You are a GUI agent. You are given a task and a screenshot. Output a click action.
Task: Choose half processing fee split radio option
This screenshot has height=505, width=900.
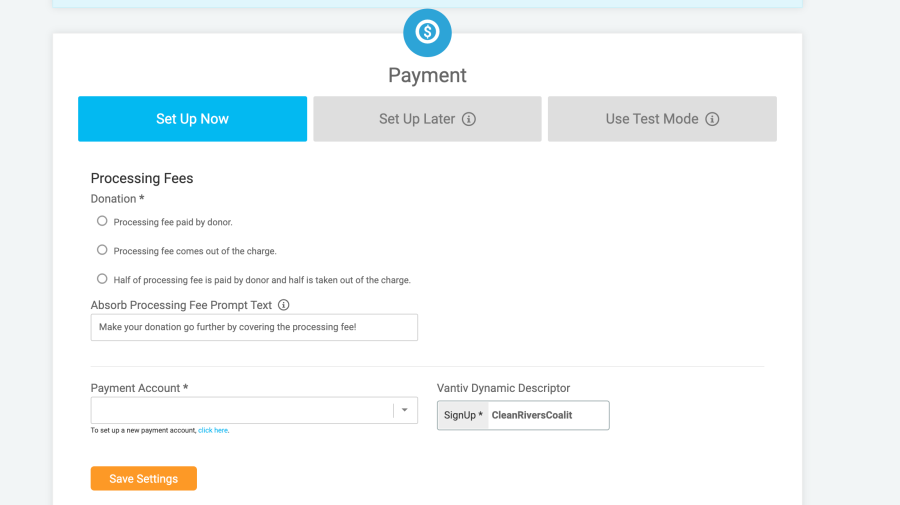102,278
